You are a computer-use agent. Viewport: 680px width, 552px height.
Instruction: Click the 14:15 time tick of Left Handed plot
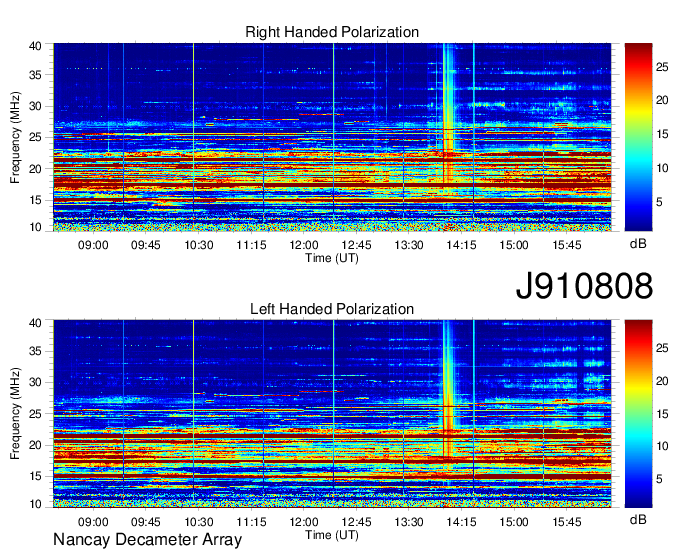point(461,522)
